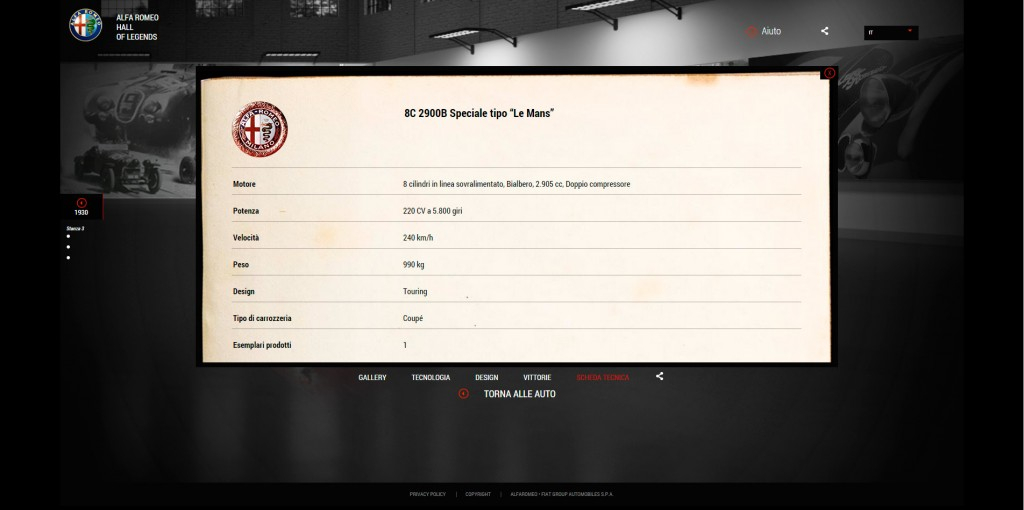This screenshot has height=510, width=1024.
Task: Click Alfa Romeo Fiat Group Automobiles footer text
Action: coord(562,494)
